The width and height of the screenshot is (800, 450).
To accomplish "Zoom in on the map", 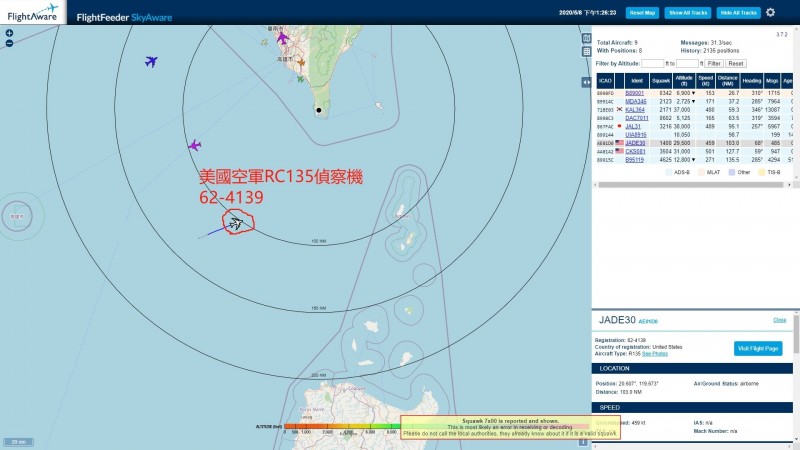I will [9, 33].
